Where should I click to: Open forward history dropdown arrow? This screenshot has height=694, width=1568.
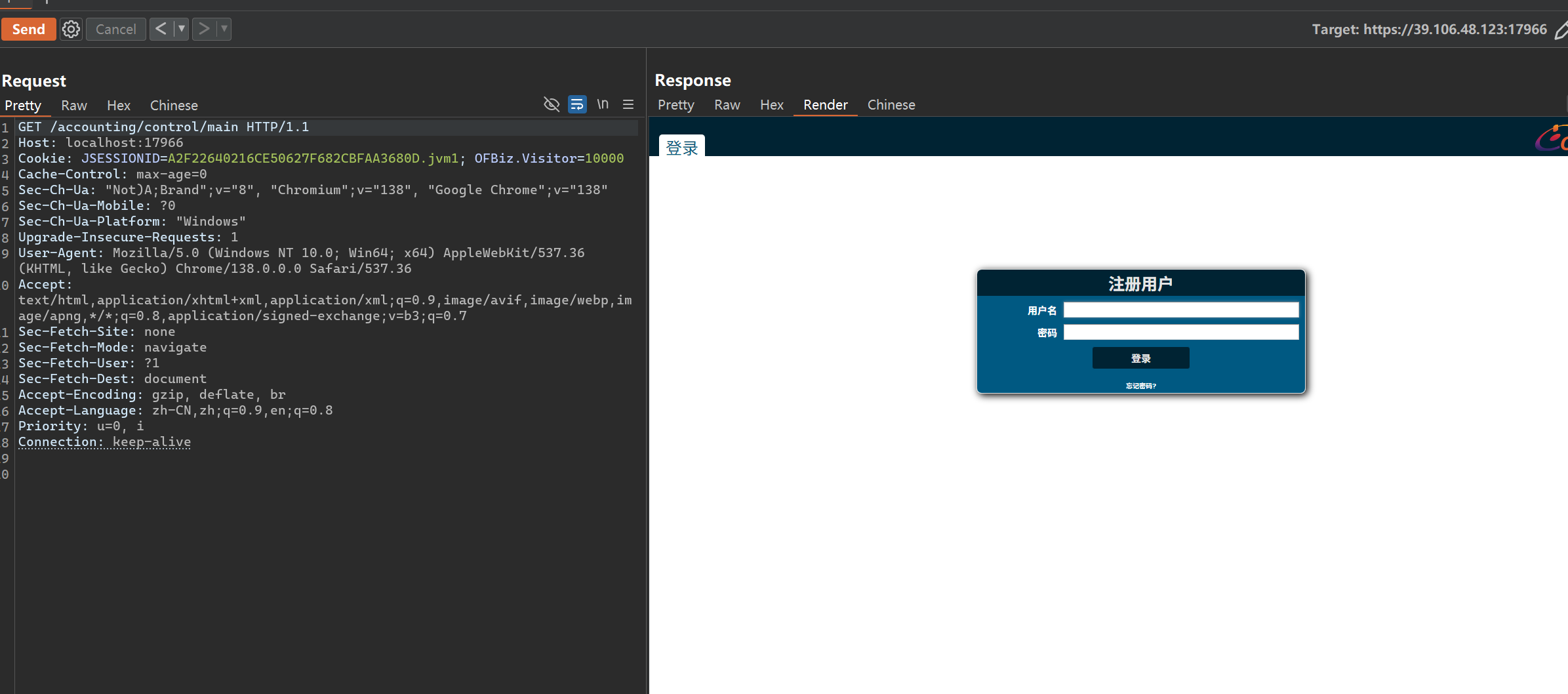click(x=224, y=29)
